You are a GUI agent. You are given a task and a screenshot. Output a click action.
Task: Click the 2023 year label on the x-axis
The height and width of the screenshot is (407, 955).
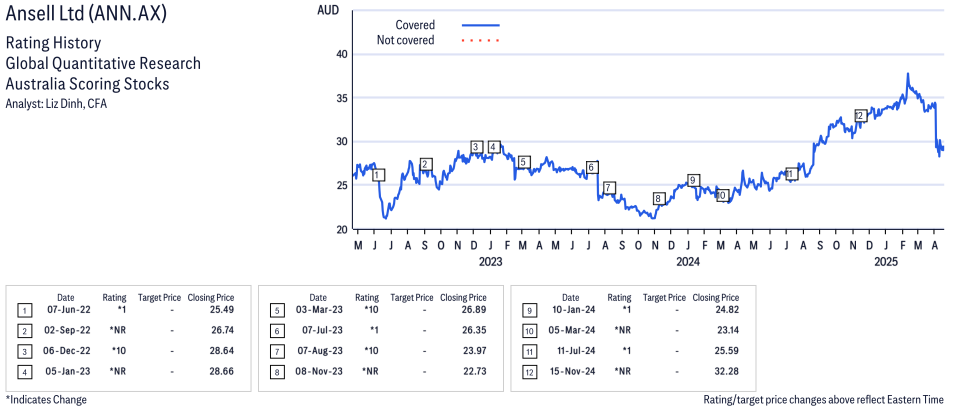[490, 262]
